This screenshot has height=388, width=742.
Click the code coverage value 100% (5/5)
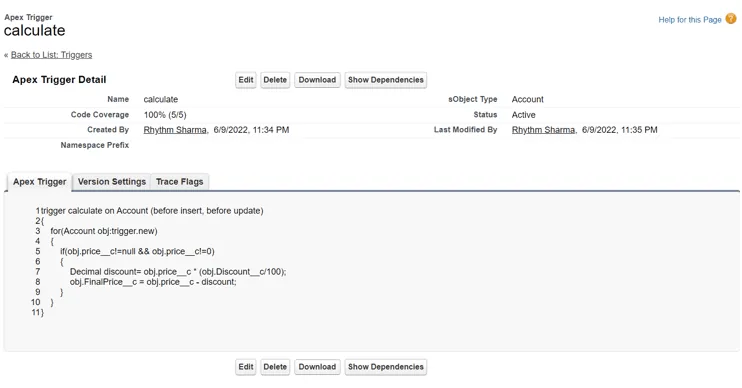click(165, 115)
